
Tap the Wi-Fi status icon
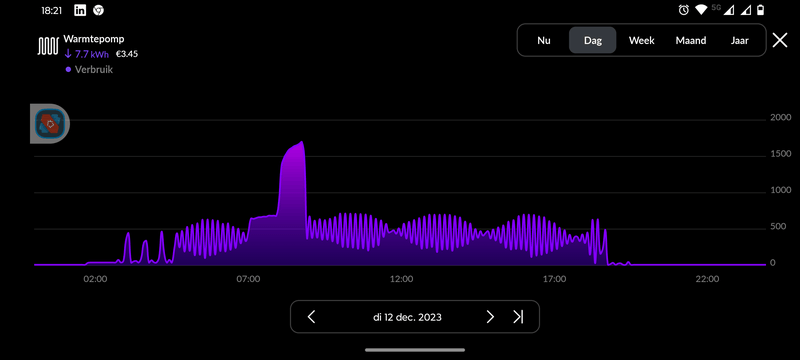pyautogui.click(x=701, y=10)
